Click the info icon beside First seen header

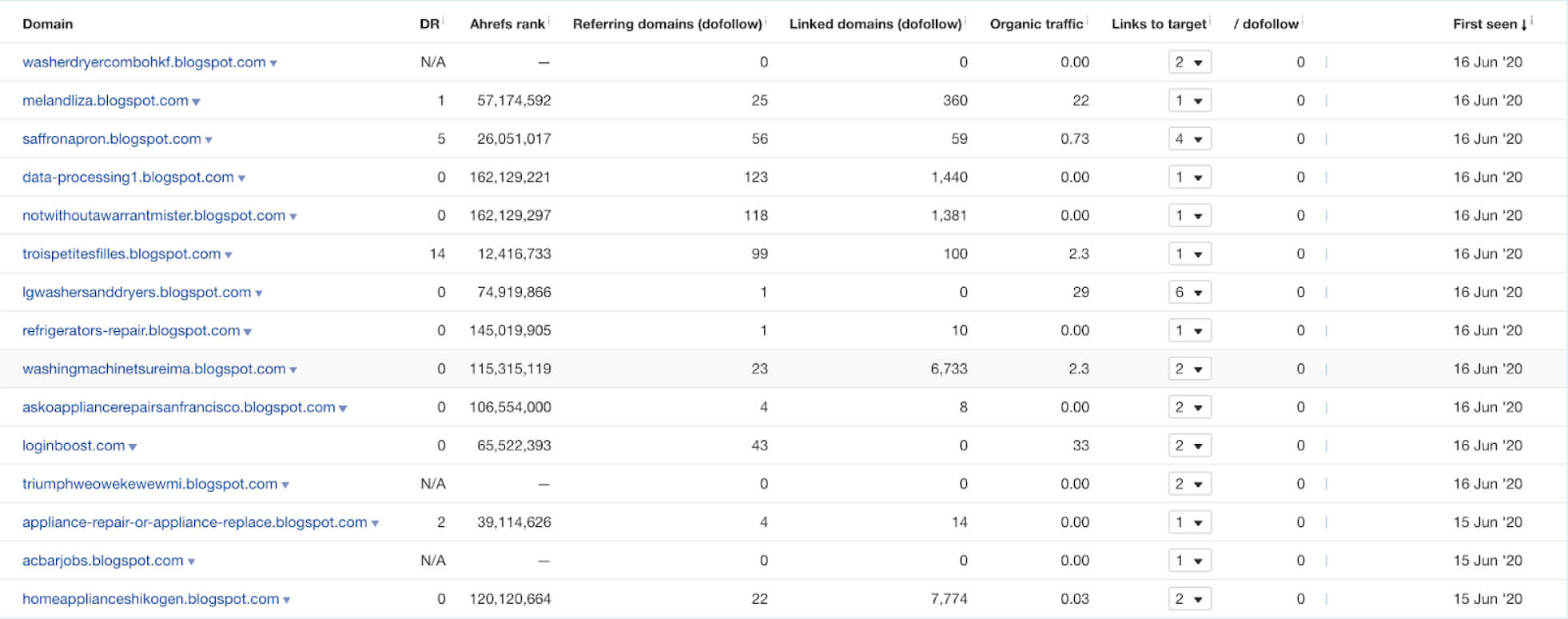click(x=1532, y=20)
